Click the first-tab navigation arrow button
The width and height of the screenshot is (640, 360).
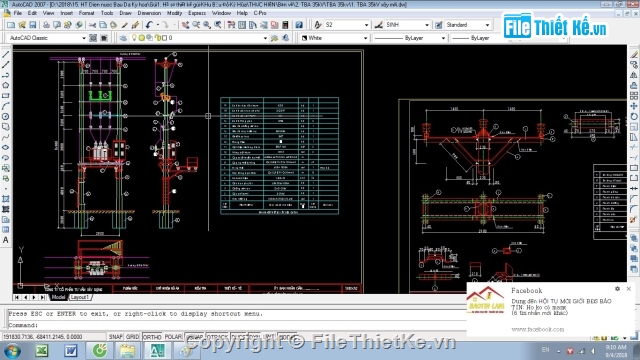point(17,297)
